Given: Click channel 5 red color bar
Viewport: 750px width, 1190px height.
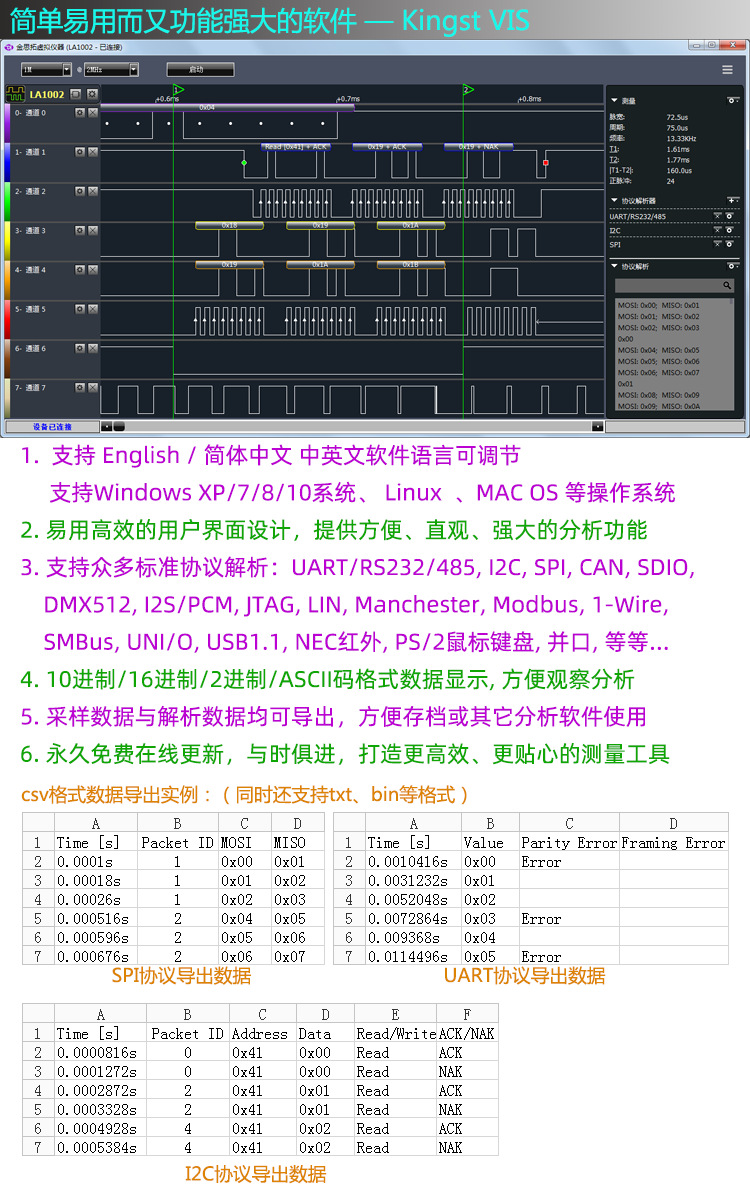Looking at the screenshot, I should (x=8, y=319).
